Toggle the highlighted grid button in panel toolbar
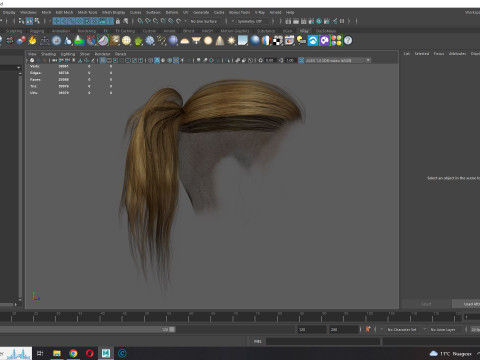Image resolution: width=480 pixels, height=360 pixels. 103,60
